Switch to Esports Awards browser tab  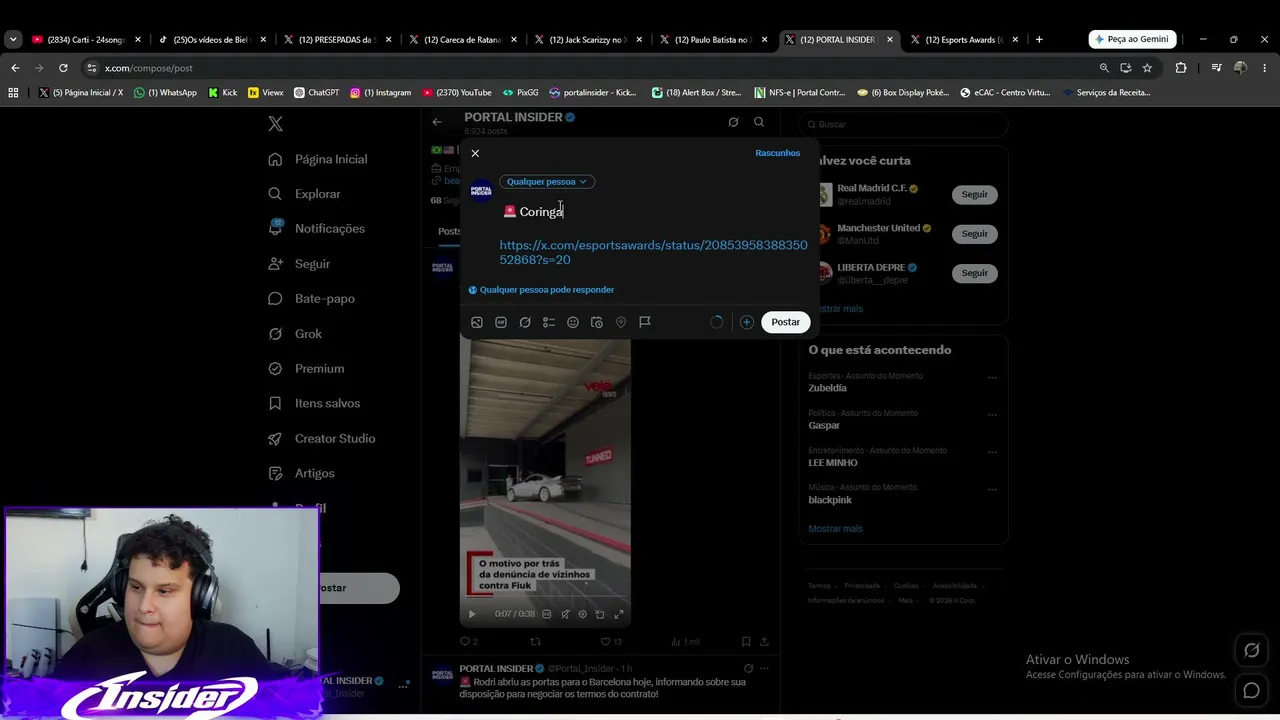tap(965, 40)
